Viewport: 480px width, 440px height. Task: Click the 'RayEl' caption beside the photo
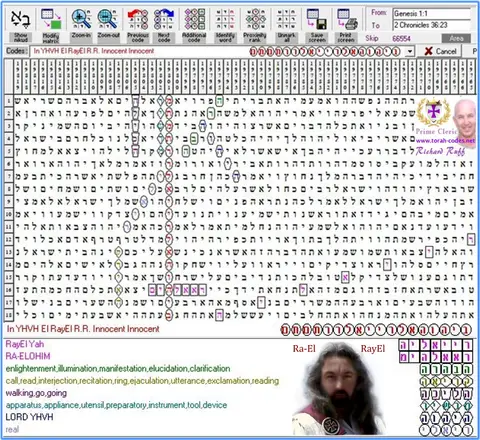[373, 349]
